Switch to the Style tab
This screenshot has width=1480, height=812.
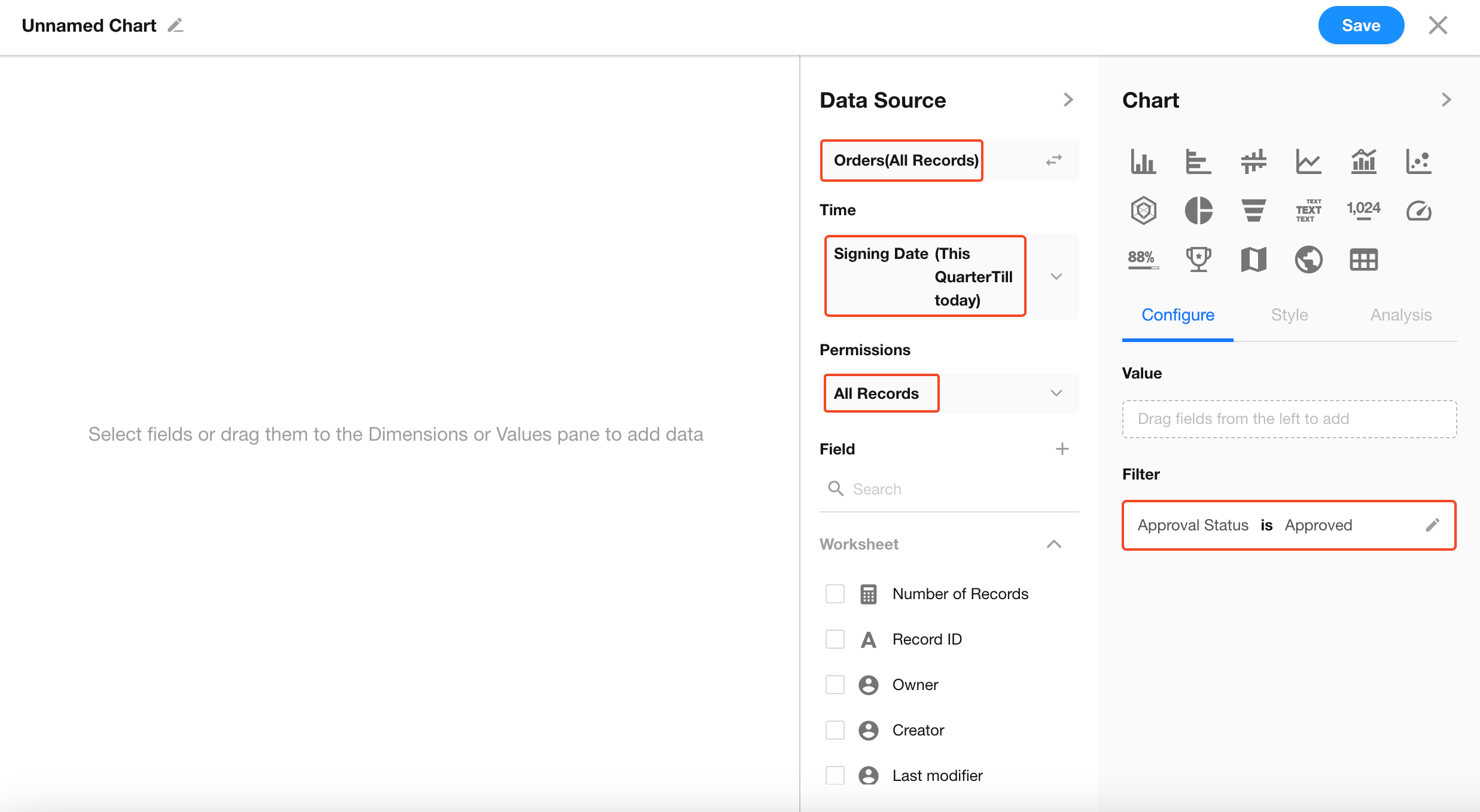click(1289, 315)
